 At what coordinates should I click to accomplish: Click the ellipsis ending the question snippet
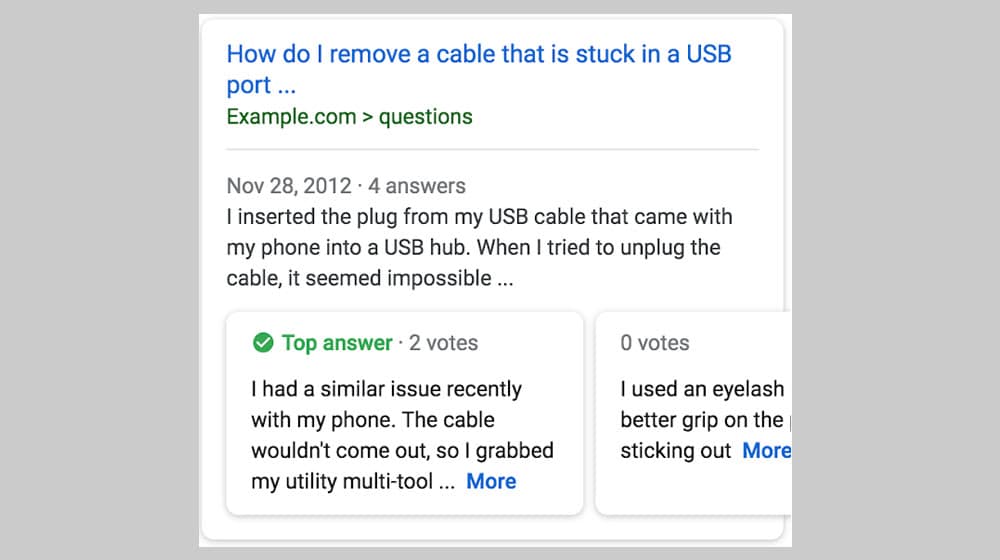[505, 279]
